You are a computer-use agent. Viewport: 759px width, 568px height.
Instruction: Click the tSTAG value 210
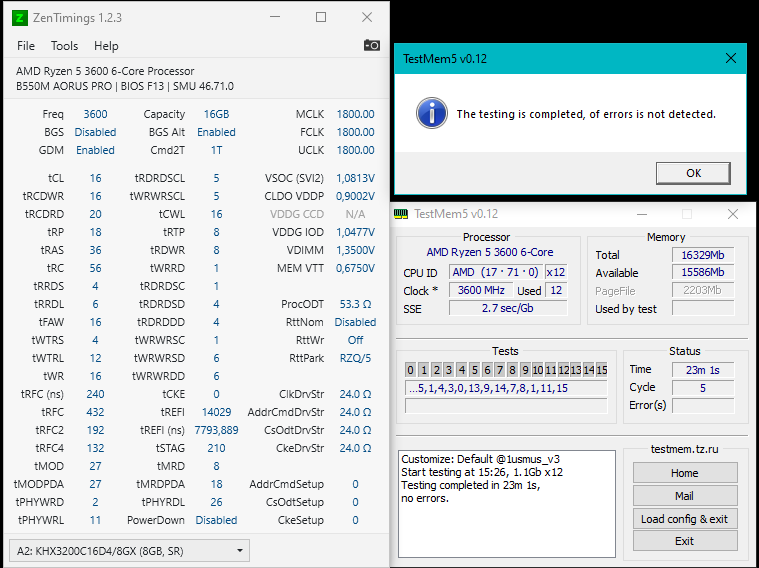(x=216, y=448)
